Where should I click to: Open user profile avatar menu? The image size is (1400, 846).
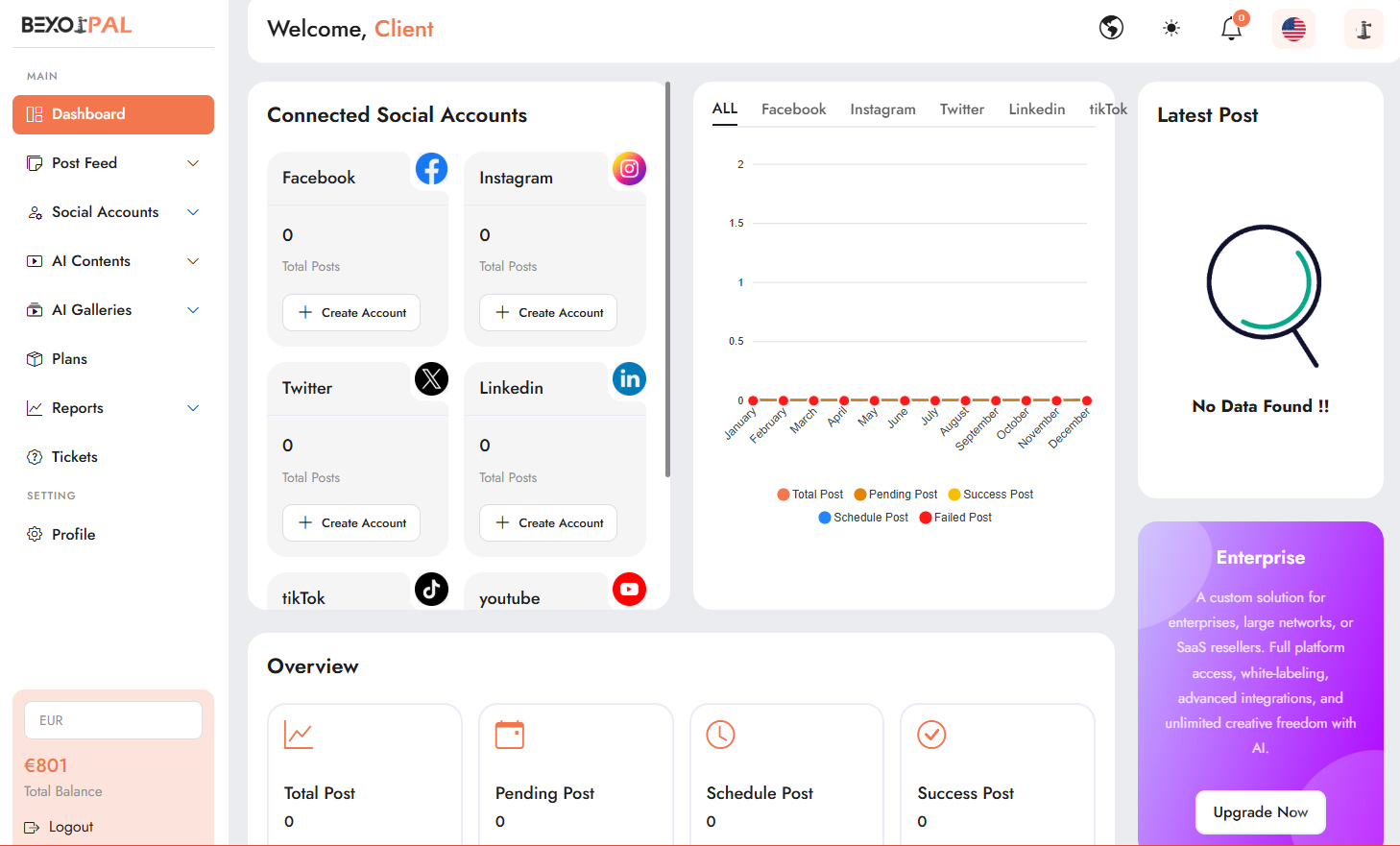tap(1364, 29)
